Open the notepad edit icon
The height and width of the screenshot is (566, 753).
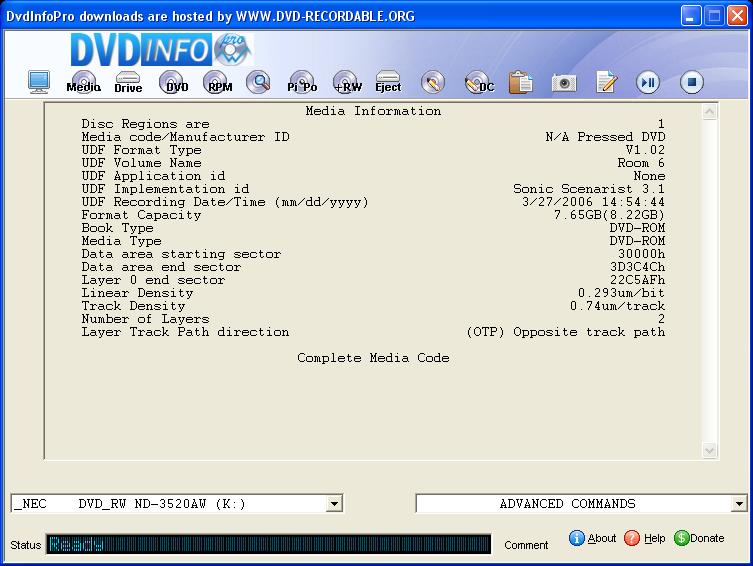click(607, 82)
